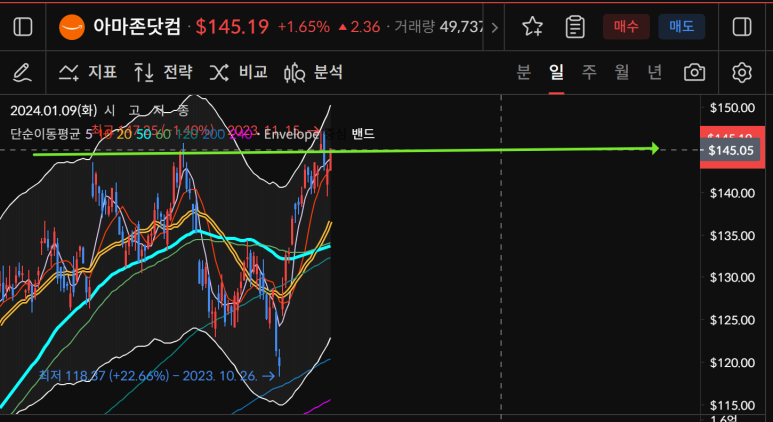Screen dimensions: 773x422
Task: Click the $120.00 price axis label
Action: pyautogui.click(x=732, y=362)
